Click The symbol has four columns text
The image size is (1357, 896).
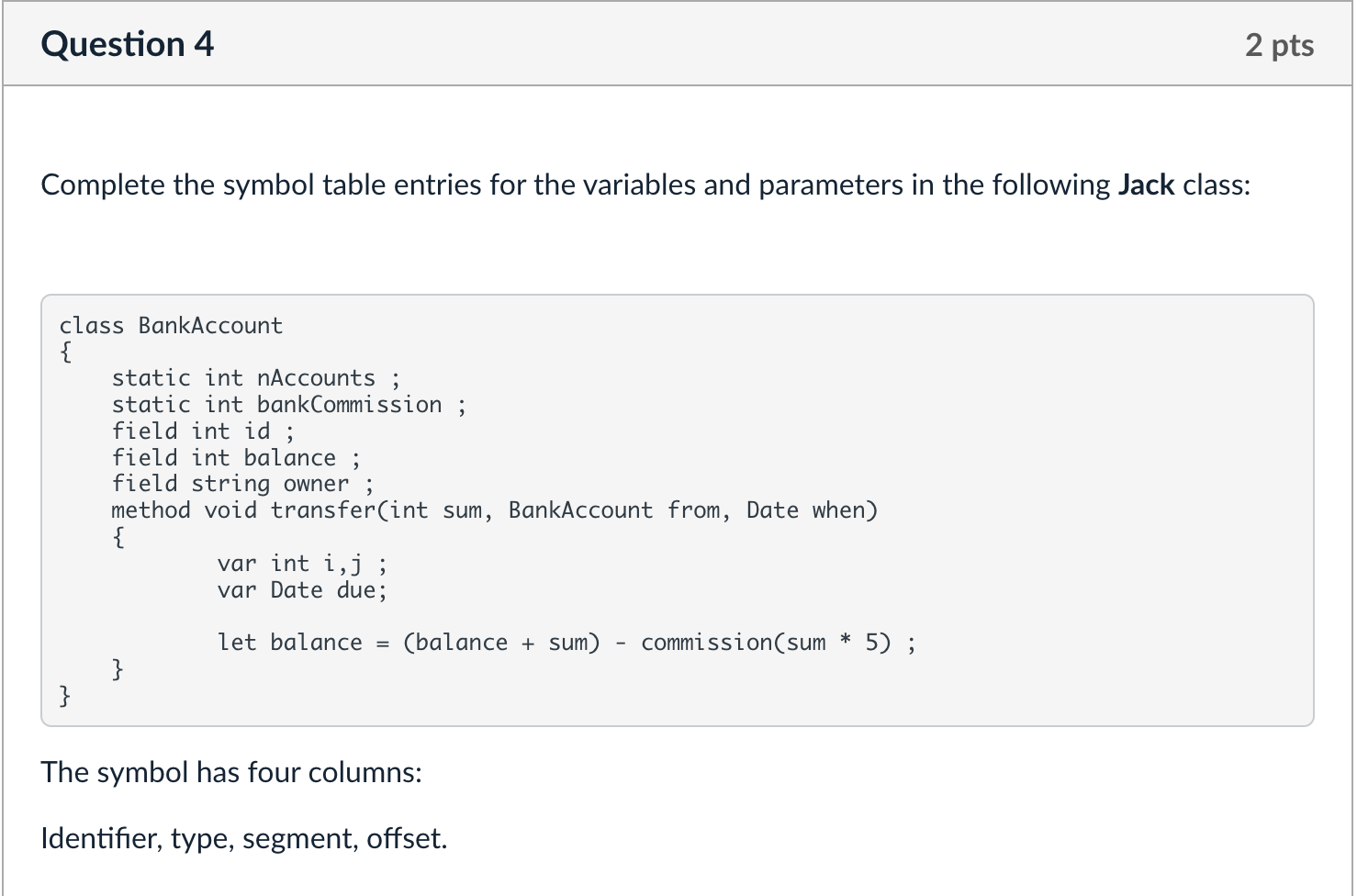click(x=231, y=772)
